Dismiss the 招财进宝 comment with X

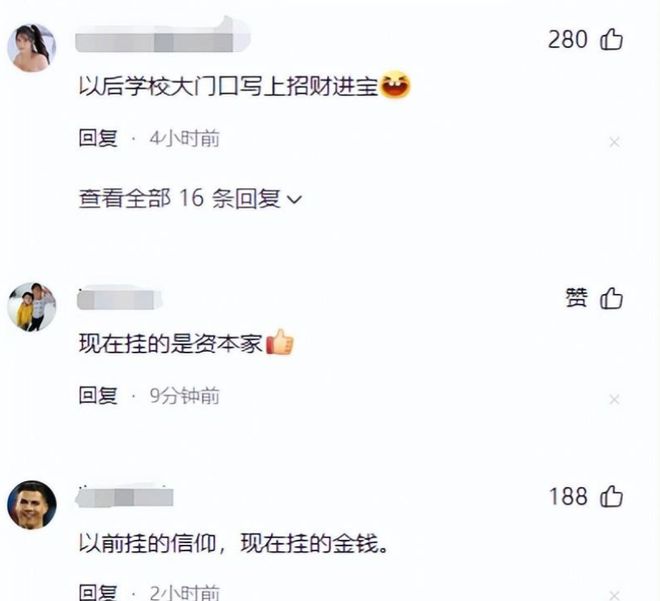coord(614,142)
